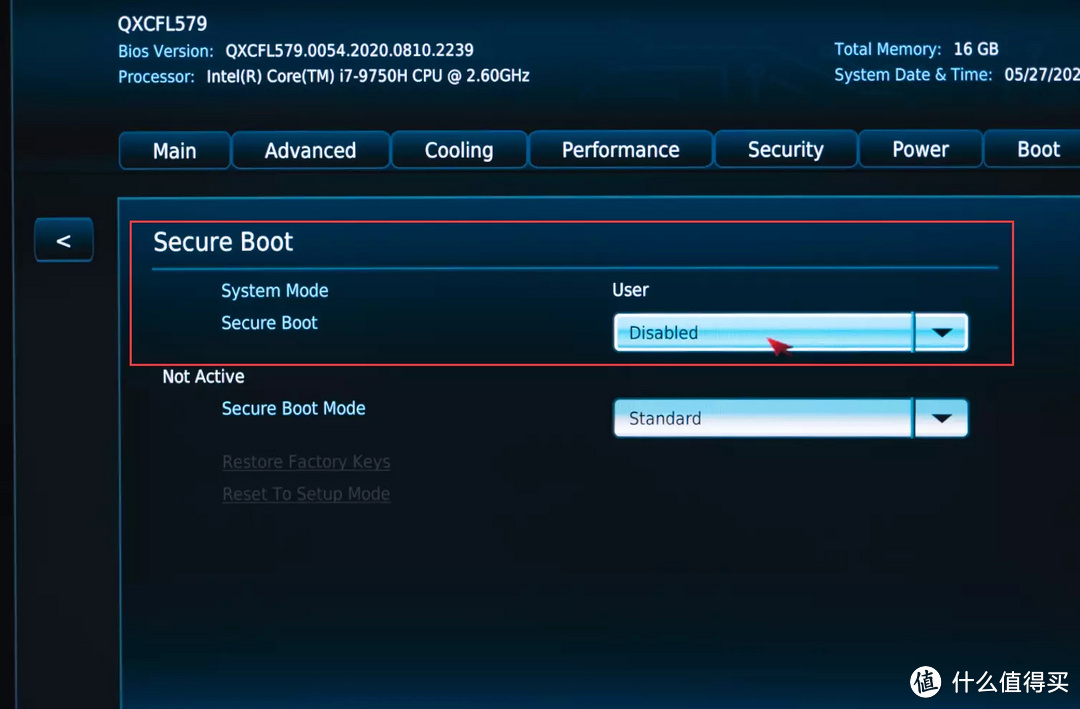Switch to the Main tab
This screenshot has width=1080, height=709.
coord(174,149)
